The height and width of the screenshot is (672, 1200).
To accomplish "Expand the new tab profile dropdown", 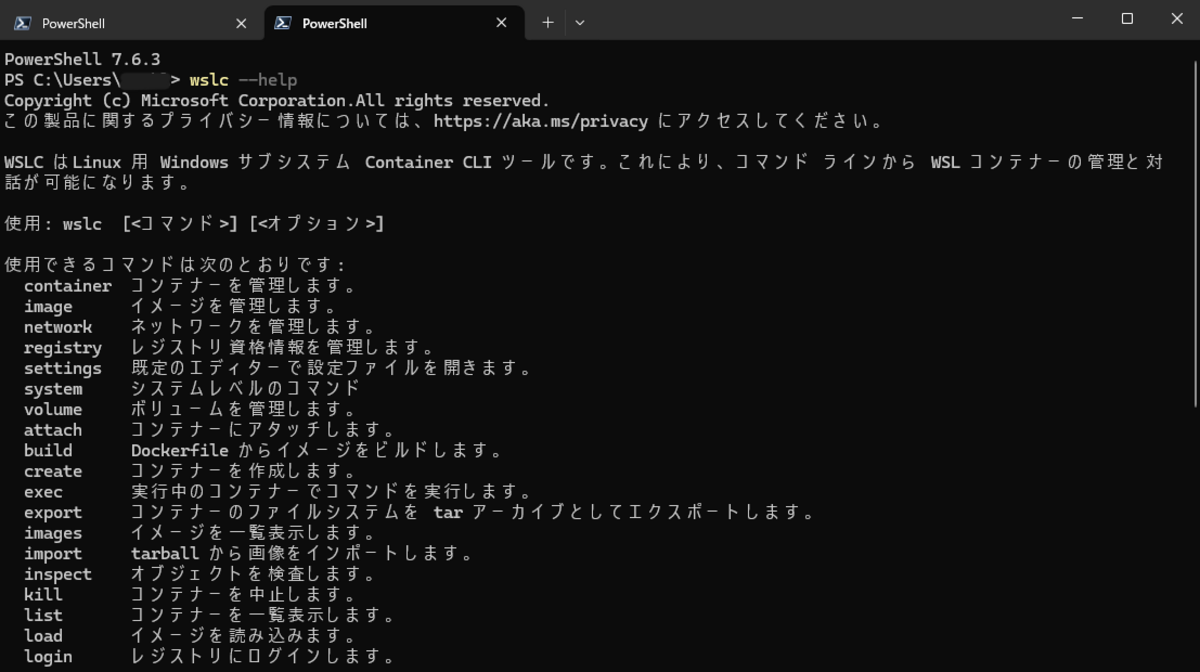I will [580, 22].
